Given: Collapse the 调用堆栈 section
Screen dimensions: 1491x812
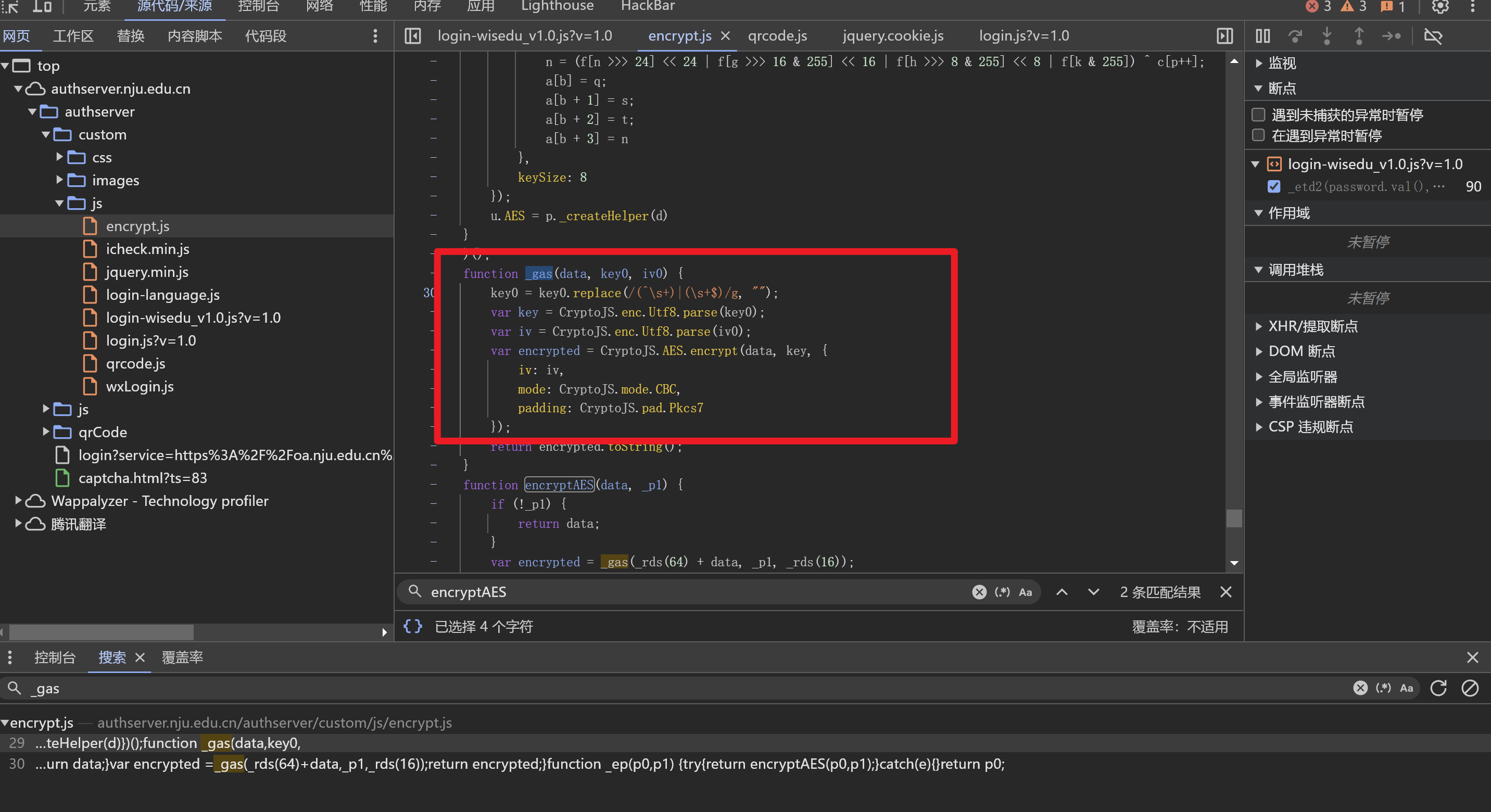Looking at the screenshot, I should (x=1258, y=270).
